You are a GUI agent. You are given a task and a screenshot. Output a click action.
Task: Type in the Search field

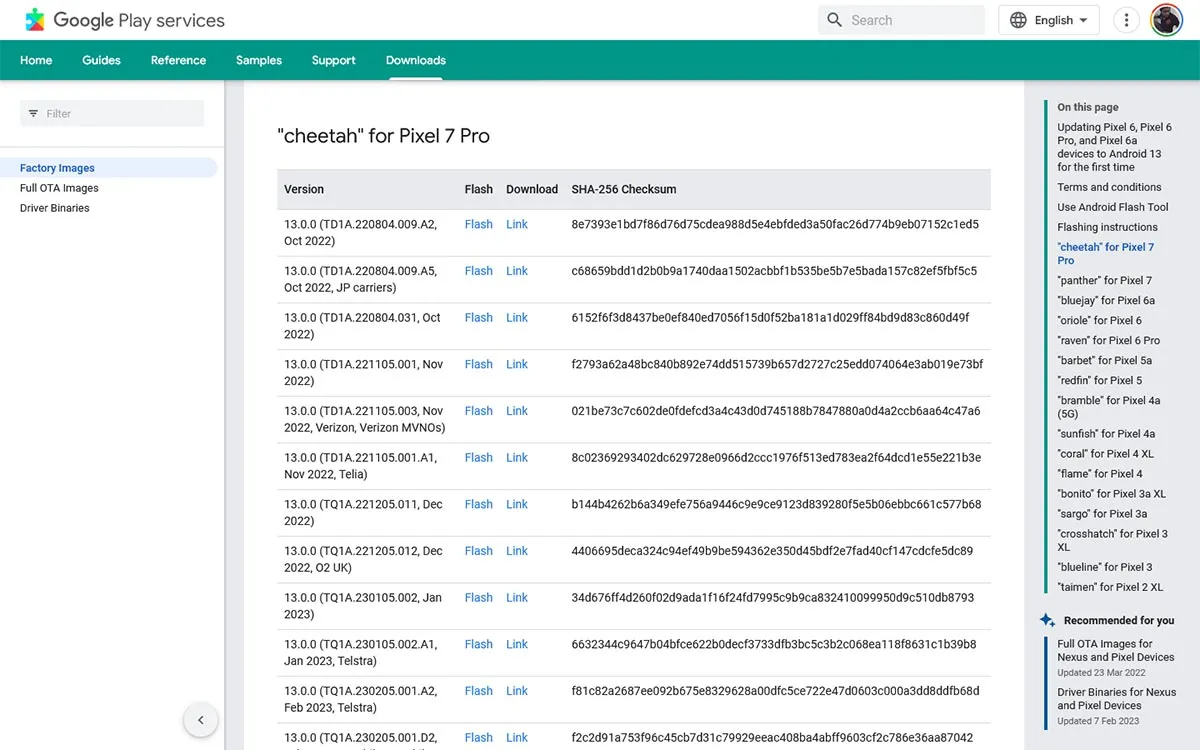tap(912, 20)
